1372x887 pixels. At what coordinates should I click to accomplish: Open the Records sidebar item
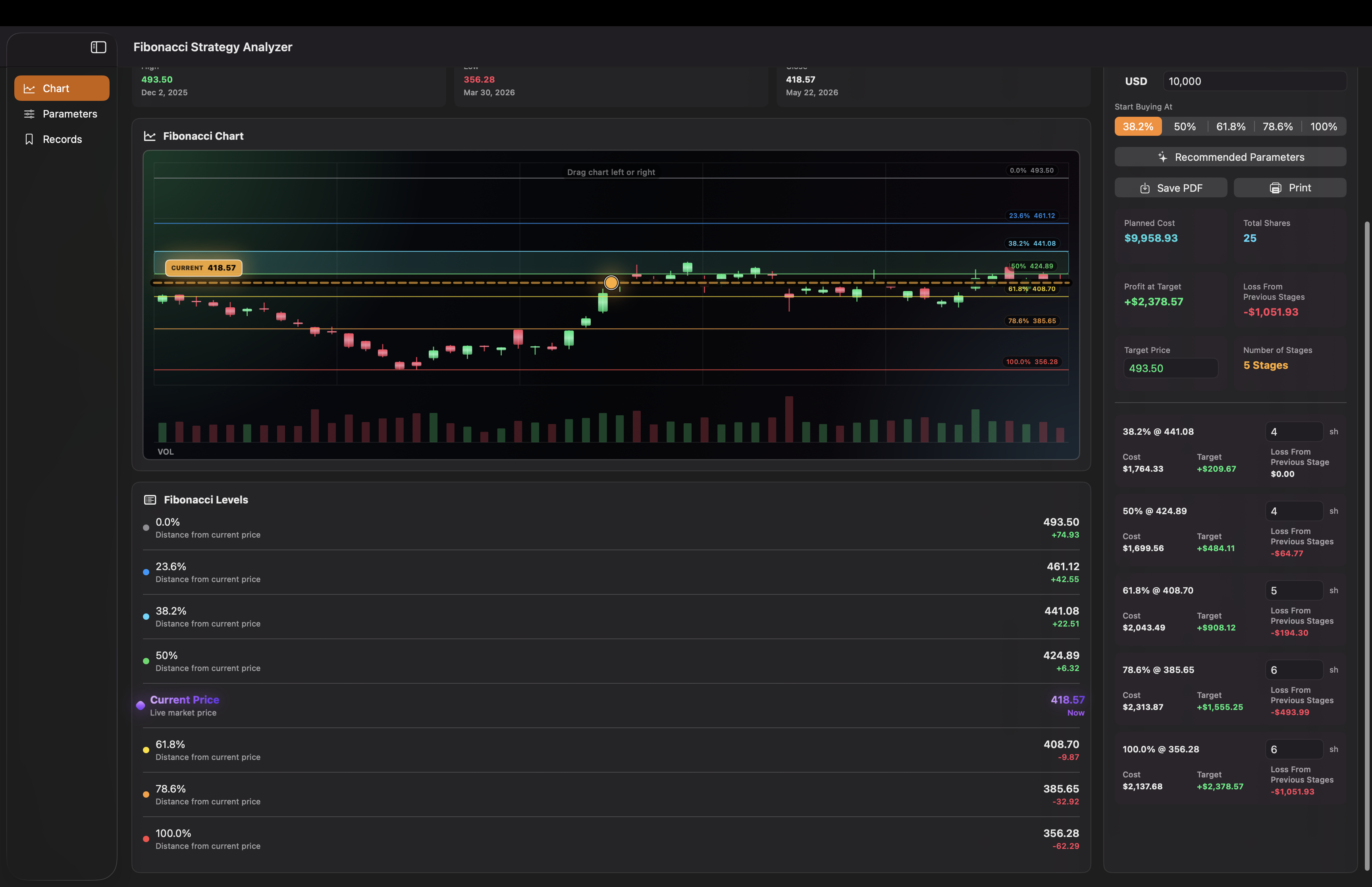62,139
